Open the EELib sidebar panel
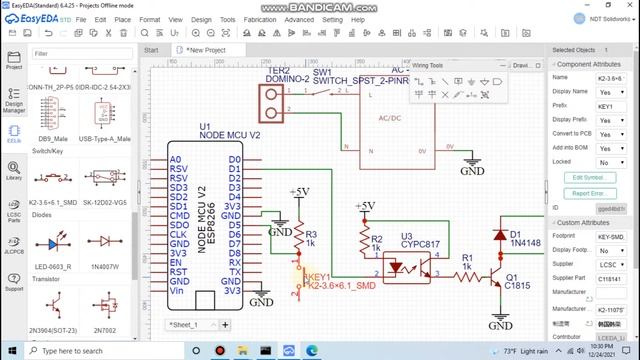This screenshot has width=640, height=360. click(14, 134)
